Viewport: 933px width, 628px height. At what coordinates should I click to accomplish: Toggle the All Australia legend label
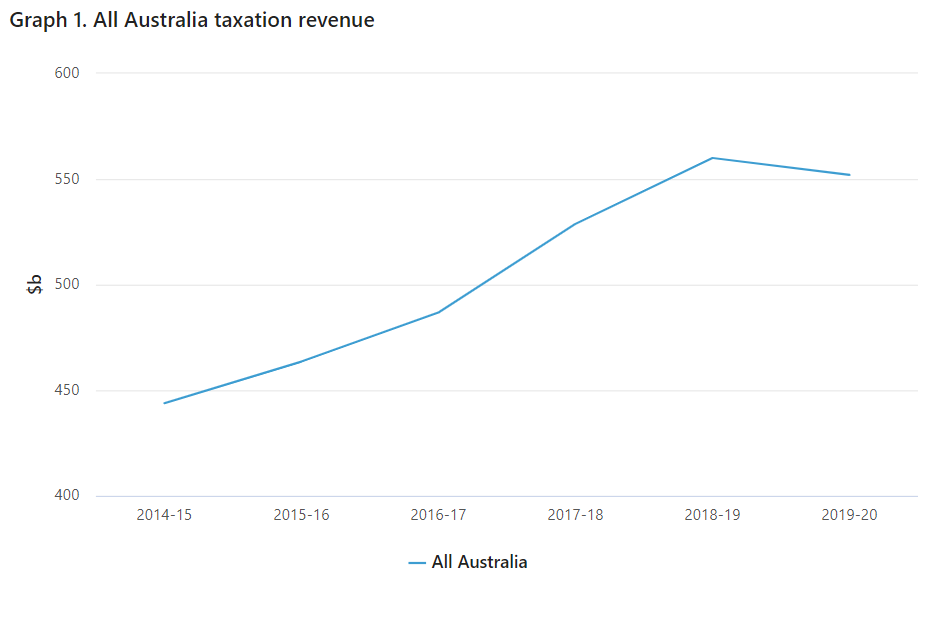coord(479,562)
